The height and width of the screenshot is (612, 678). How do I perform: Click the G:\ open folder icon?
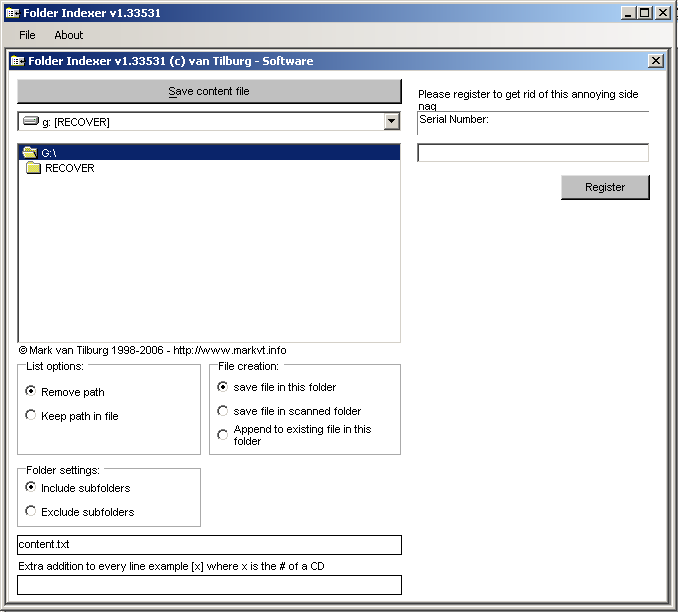pos(29,153)
